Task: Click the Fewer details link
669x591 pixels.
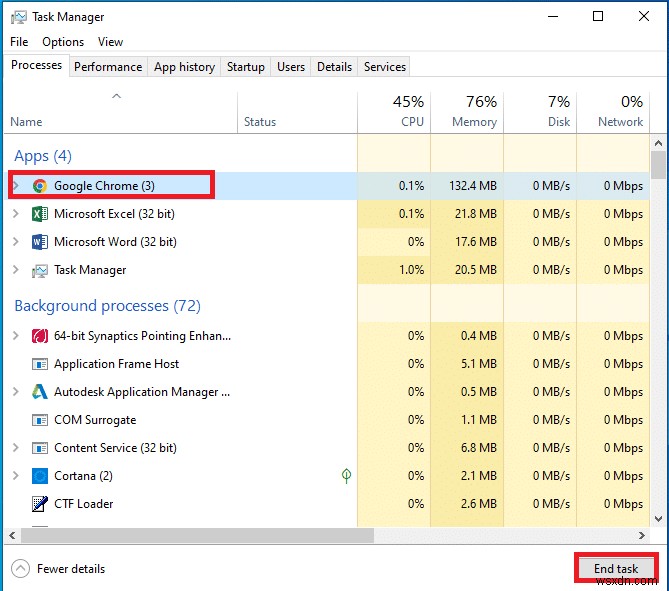Action: point(71,569)
